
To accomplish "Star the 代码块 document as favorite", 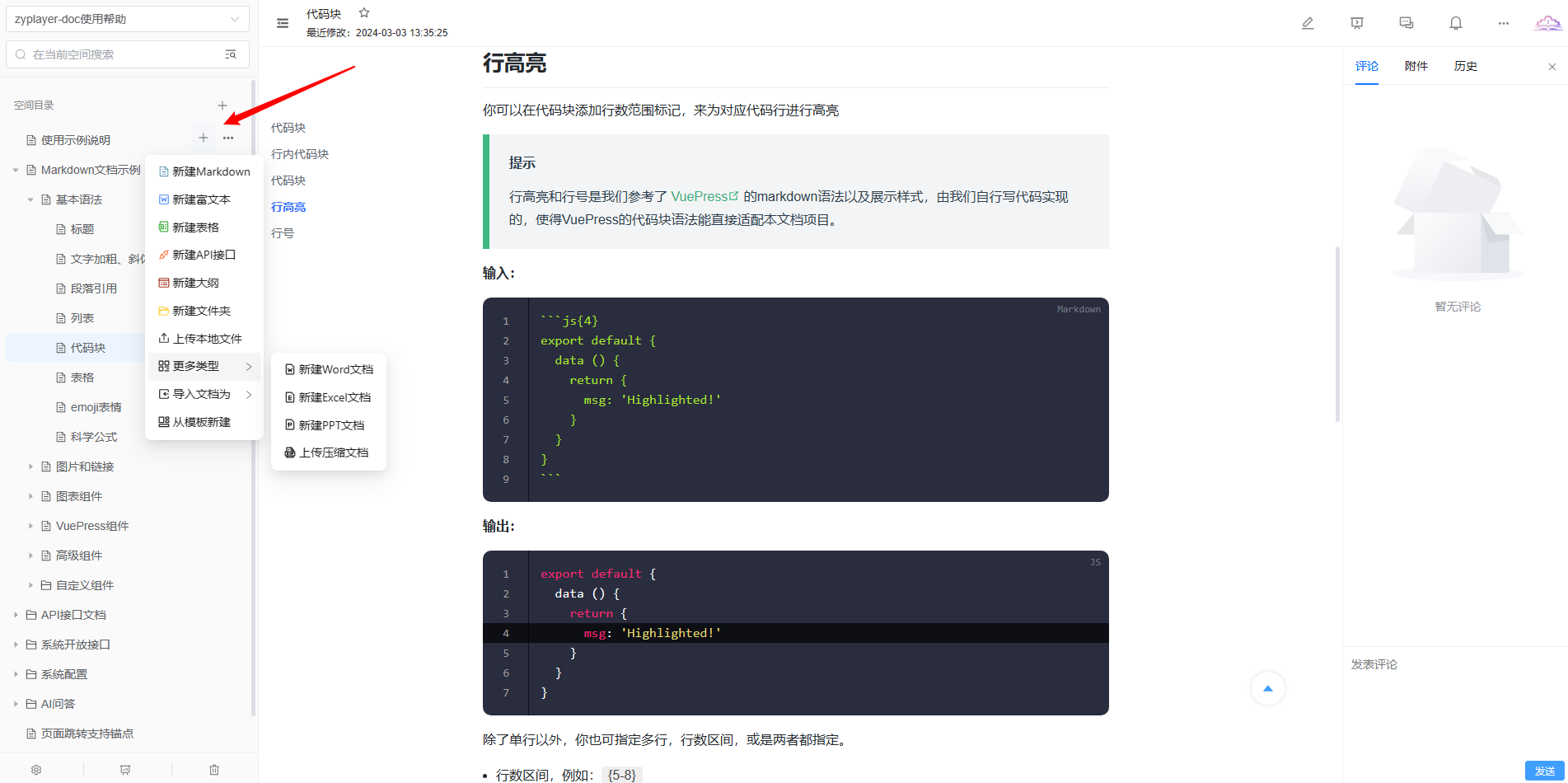I will click(364, 13).
